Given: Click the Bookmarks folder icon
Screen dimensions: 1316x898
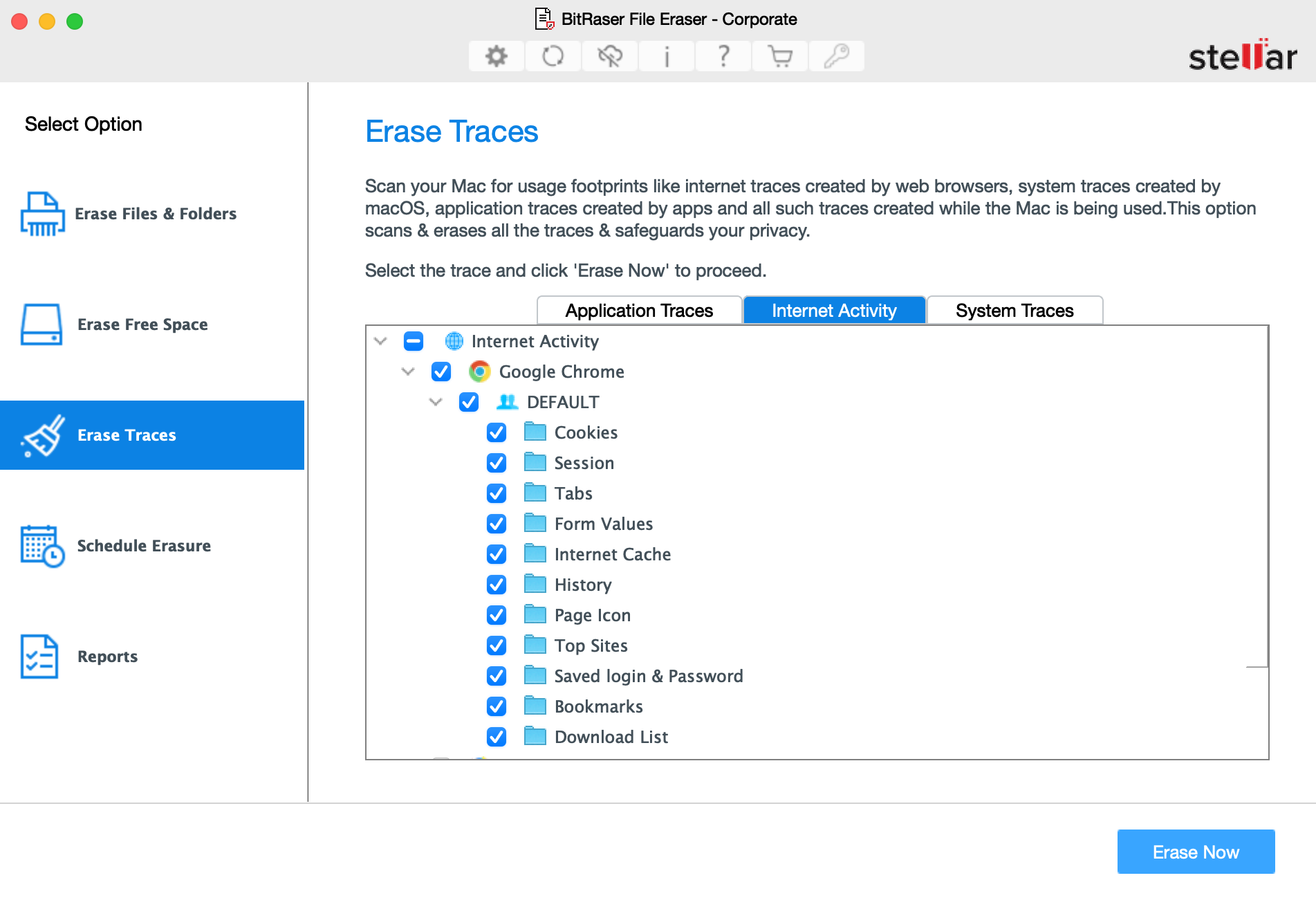Looking at the screenshot, I should tap(535, 706).
